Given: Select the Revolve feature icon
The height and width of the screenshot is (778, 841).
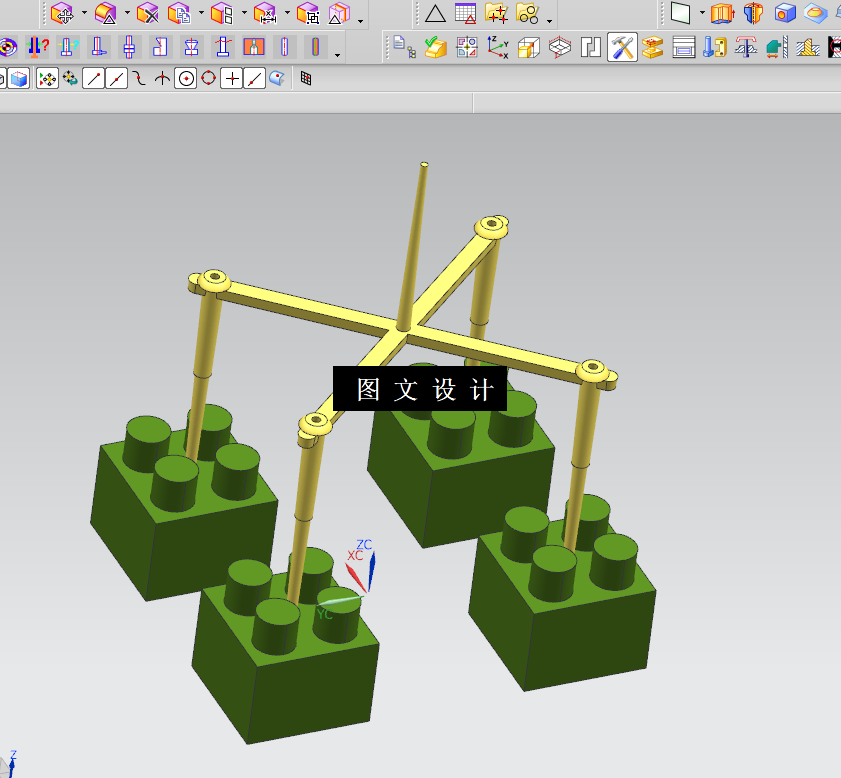Looking at the screenshot, I should click(754, 13).
